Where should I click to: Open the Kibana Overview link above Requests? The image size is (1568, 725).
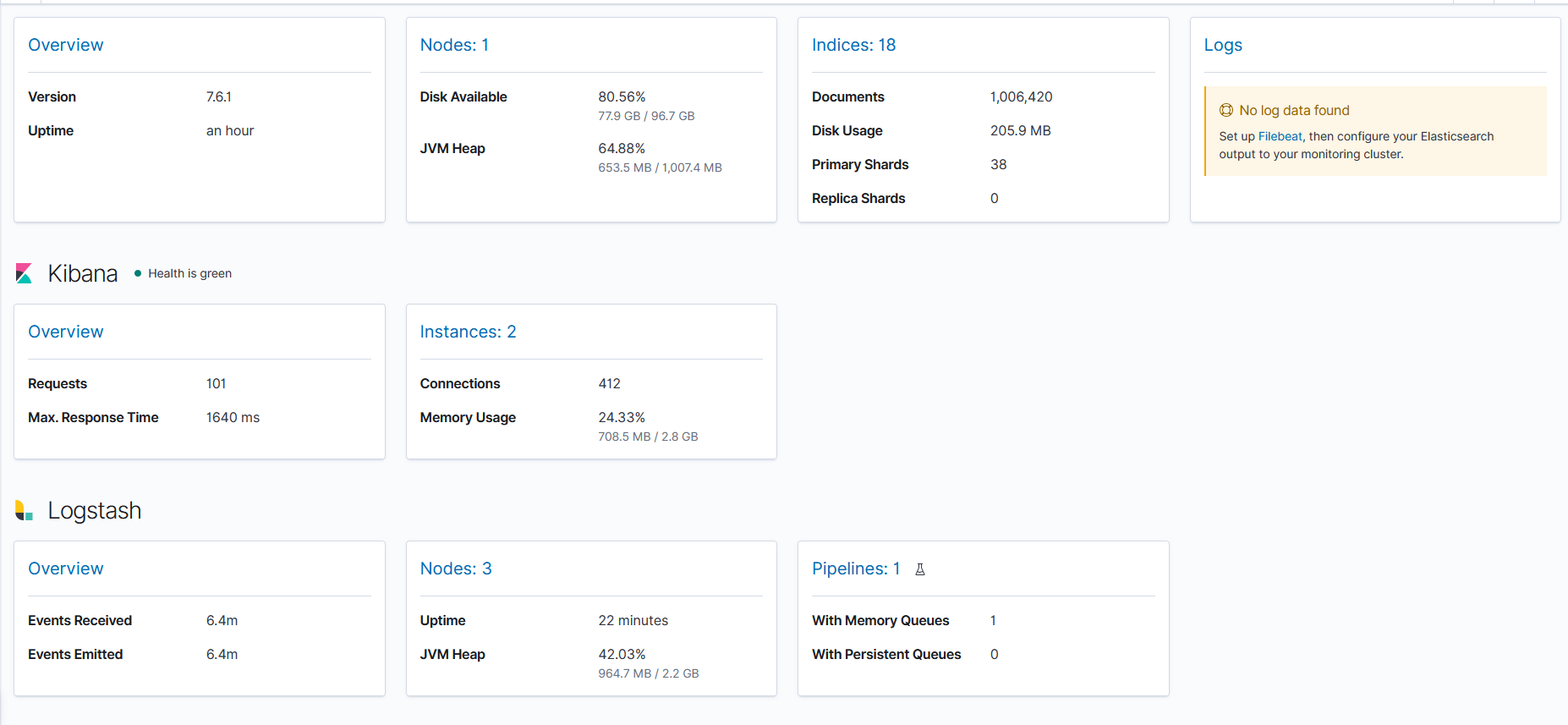66,332
